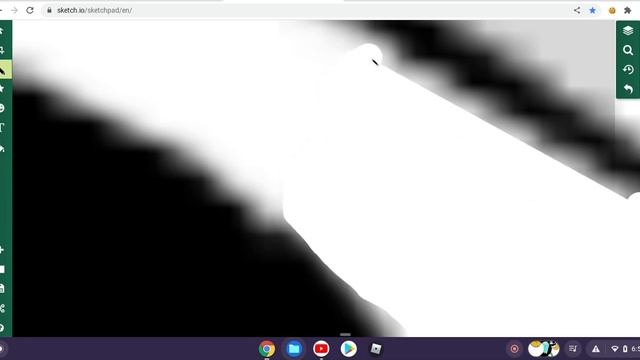Image resolution: width=640 pixels, height=360 pixels.
Task: Launch Roblox from the shelf
Action: tap(376, 349)
